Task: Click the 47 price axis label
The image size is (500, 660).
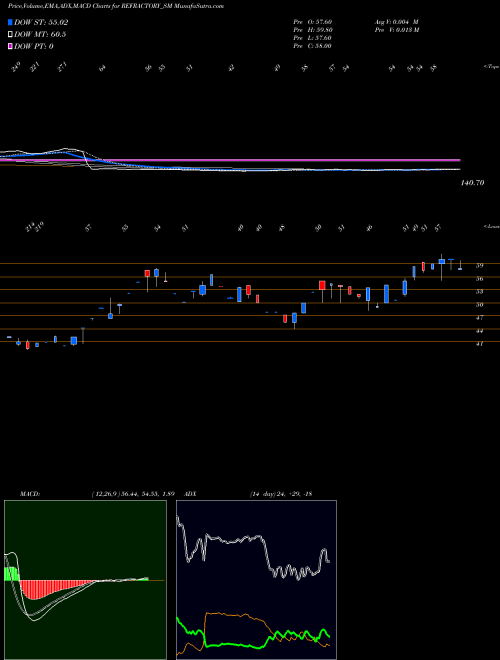Action: point(479,318)
